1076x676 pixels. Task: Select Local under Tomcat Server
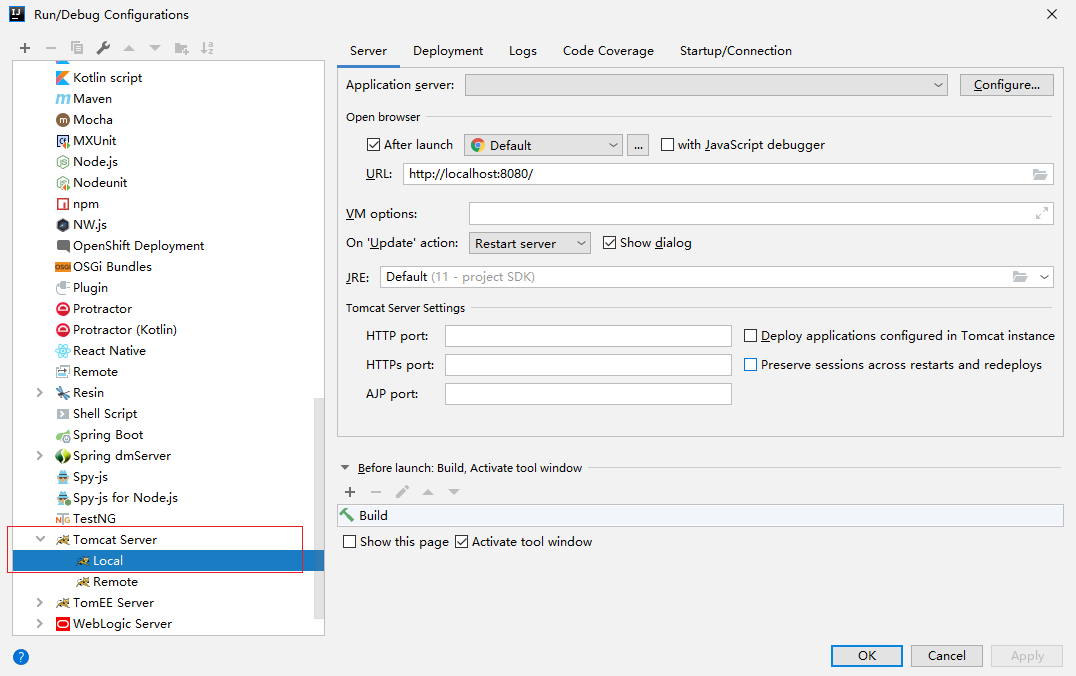(x=108, y=561)
